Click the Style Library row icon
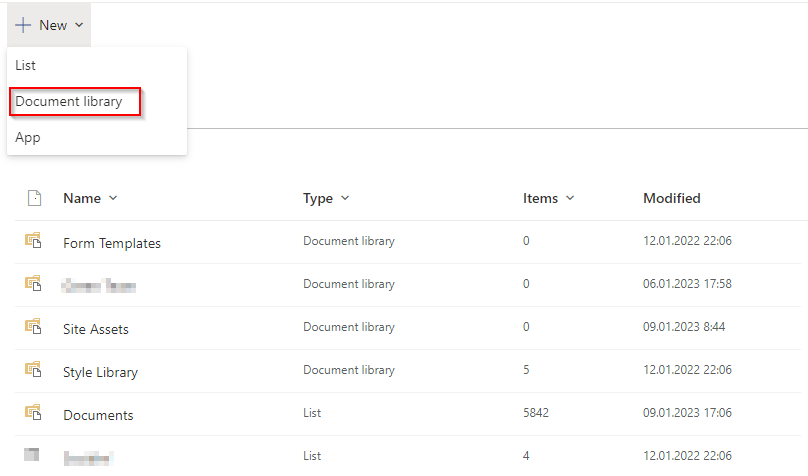The width and height of the screenshot is (808, 476). tap(33, 369)
